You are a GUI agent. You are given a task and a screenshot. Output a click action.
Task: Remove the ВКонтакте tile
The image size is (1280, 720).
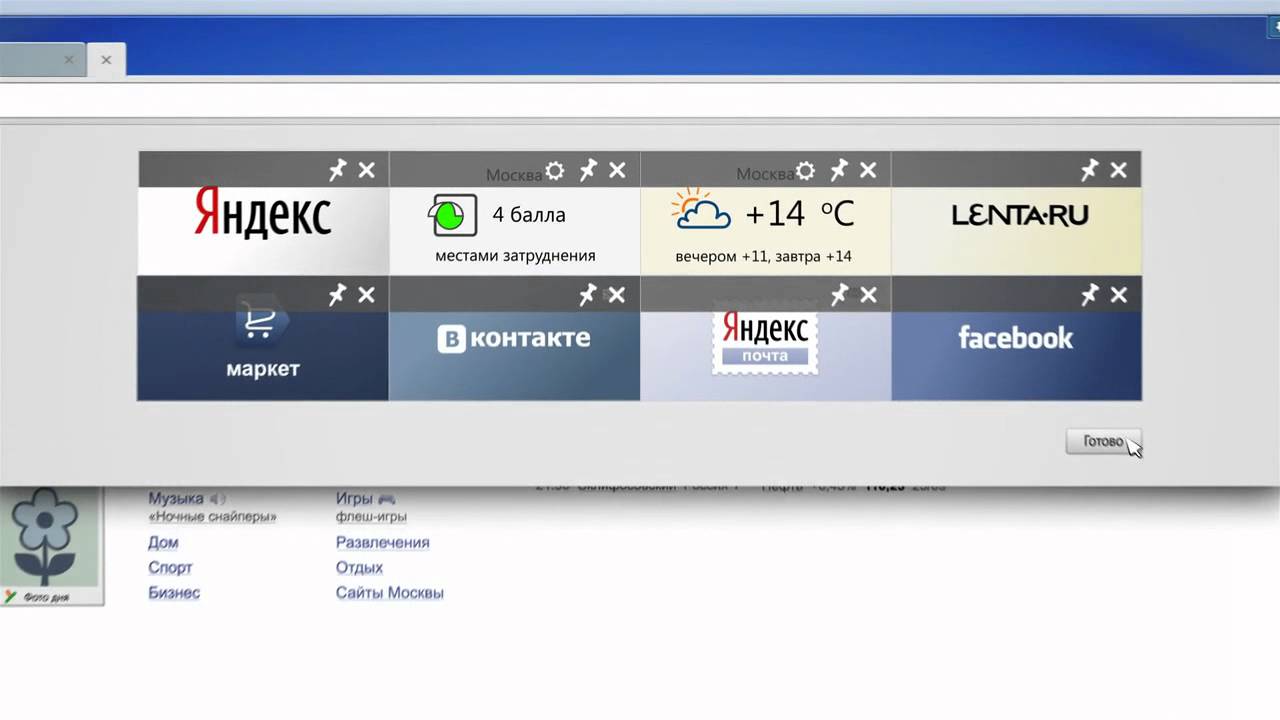point(618,295)
